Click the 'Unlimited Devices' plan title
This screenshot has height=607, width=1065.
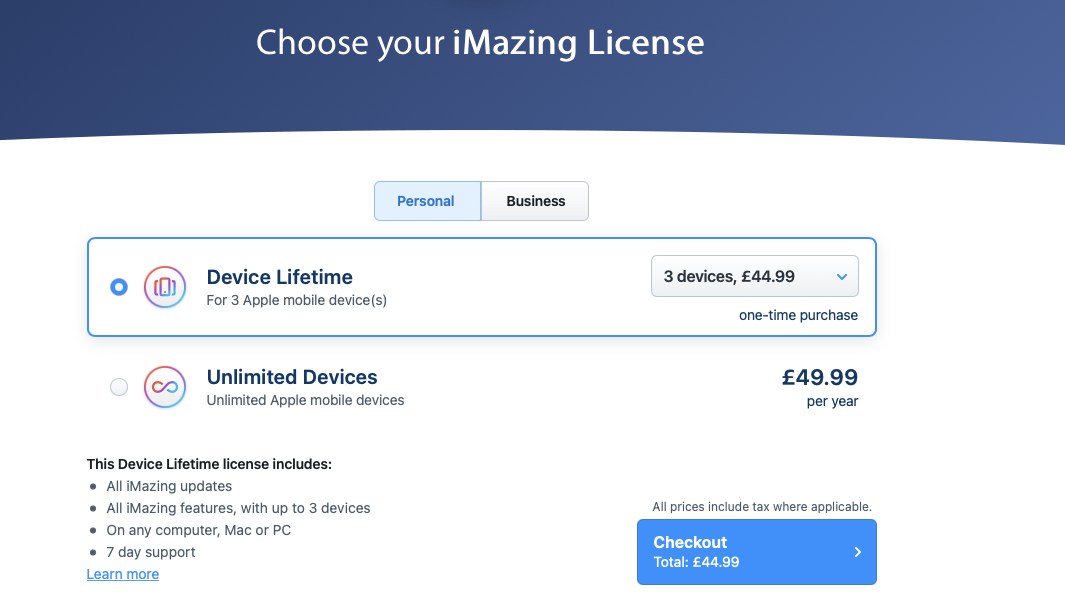(x=292, y=377)
